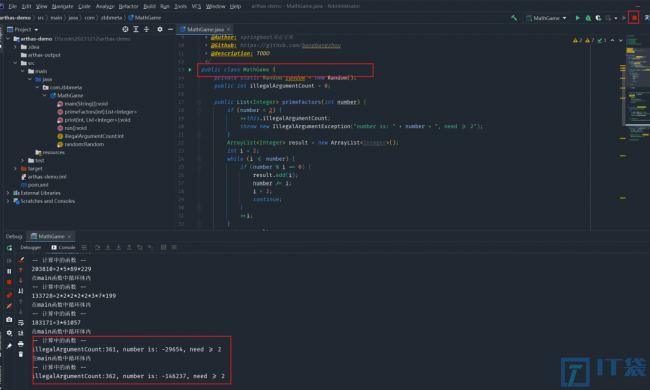Click the GitHub URL in the Javadoc comment
Viewport: 650px width, 390px height.
290,45
